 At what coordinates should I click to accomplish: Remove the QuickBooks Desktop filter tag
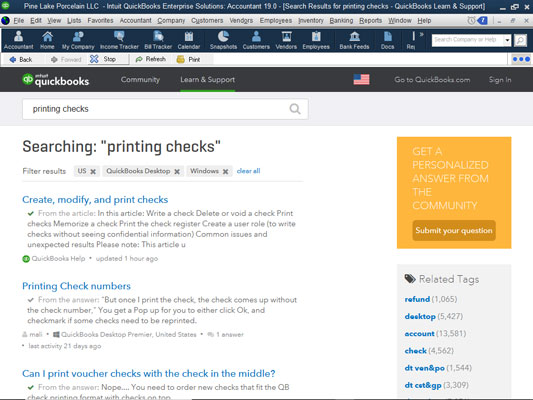[x=177, y=171]
